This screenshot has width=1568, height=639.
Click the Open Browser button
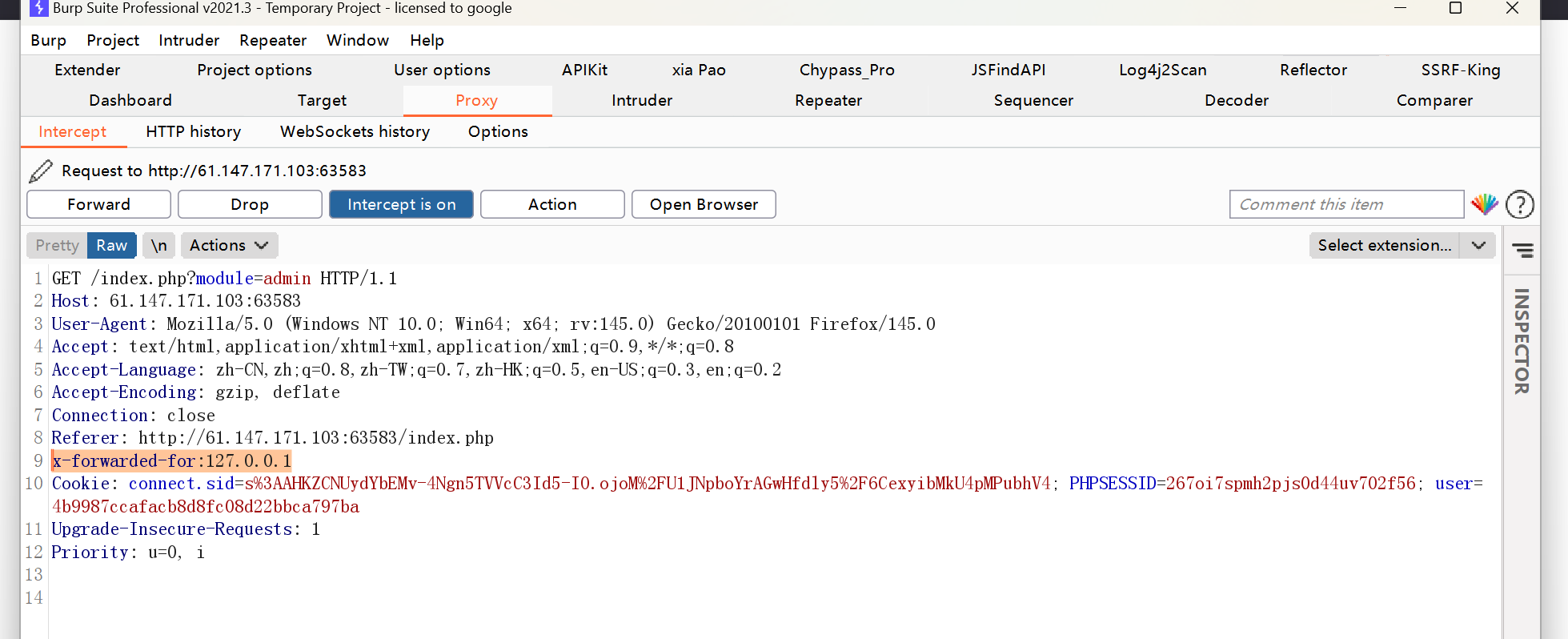click(x=704, y=204)
